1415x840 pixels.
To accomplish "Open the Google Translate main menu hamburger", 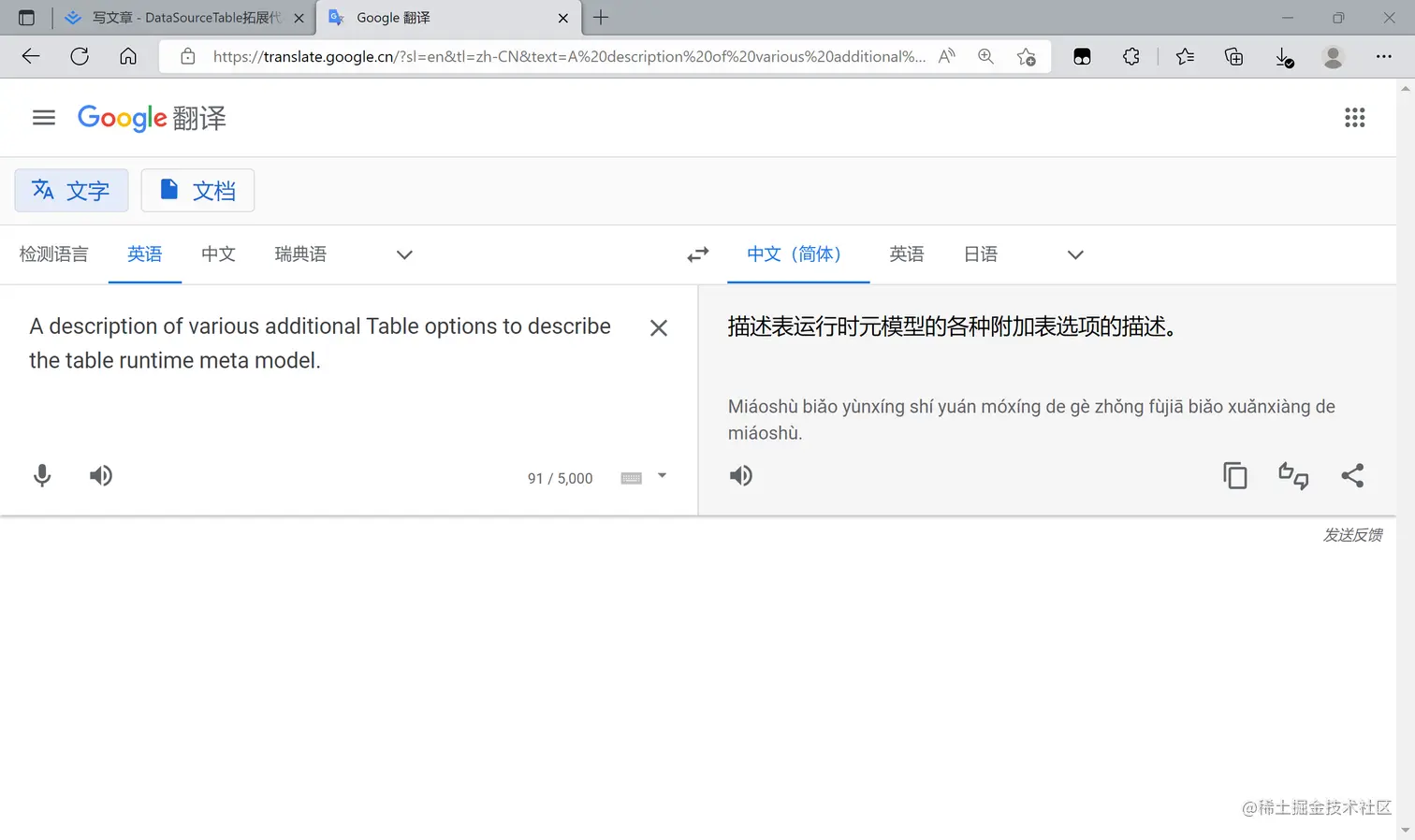I will (x=44, y=118).
